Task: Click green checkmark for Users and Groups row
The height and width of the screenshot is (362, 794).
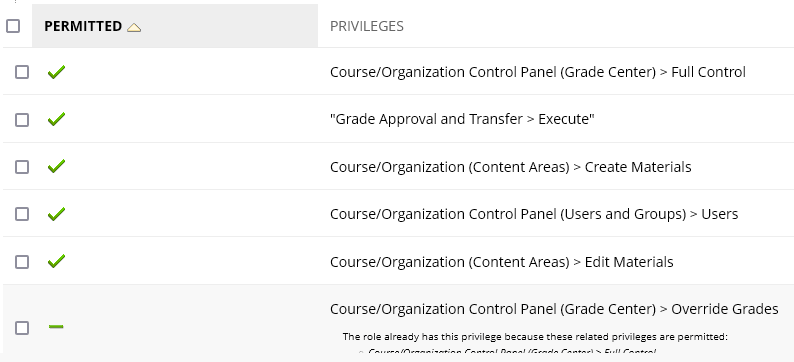Action: pyautogui.click(x=56, y=214)
